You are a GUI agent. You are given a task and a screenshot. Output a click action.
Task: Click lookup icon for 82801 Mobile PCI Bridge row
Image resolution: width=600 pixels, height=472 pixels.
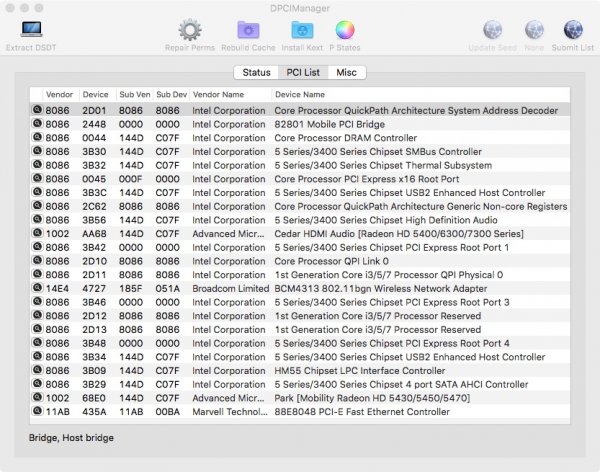point(37,124)
